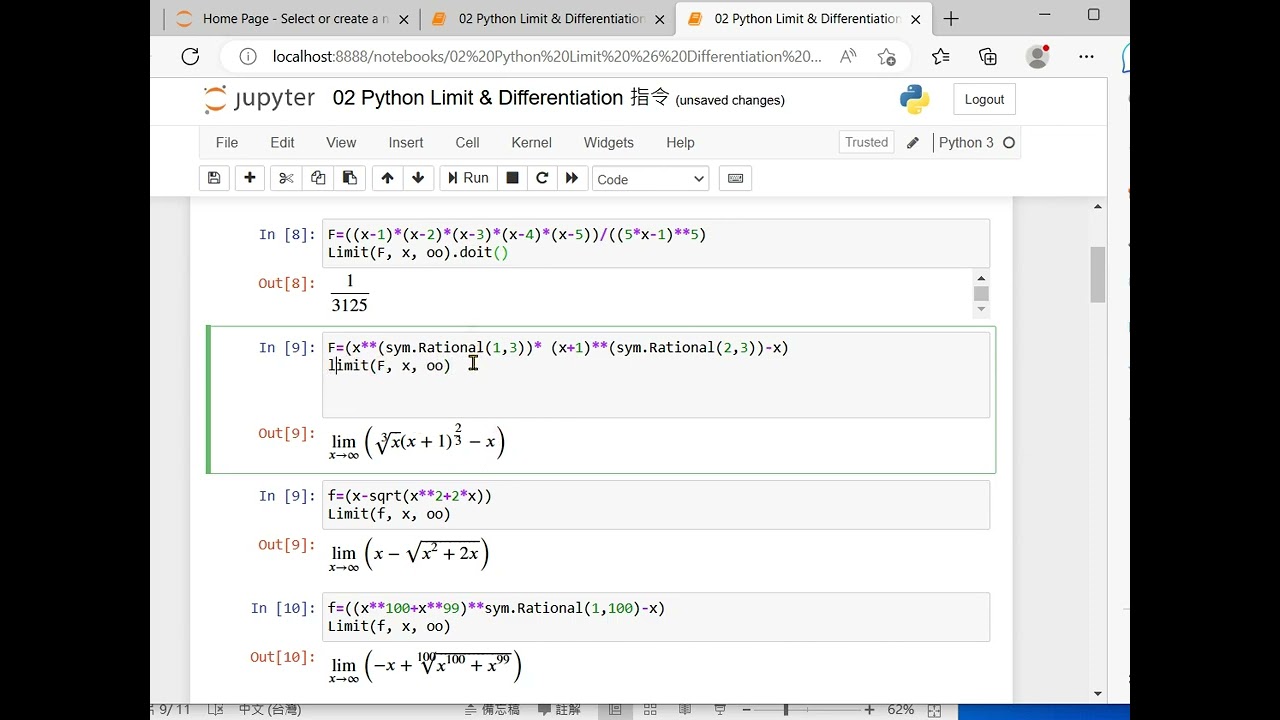Open the Cell menu
1280x720 pixels.
click(467, 142)
